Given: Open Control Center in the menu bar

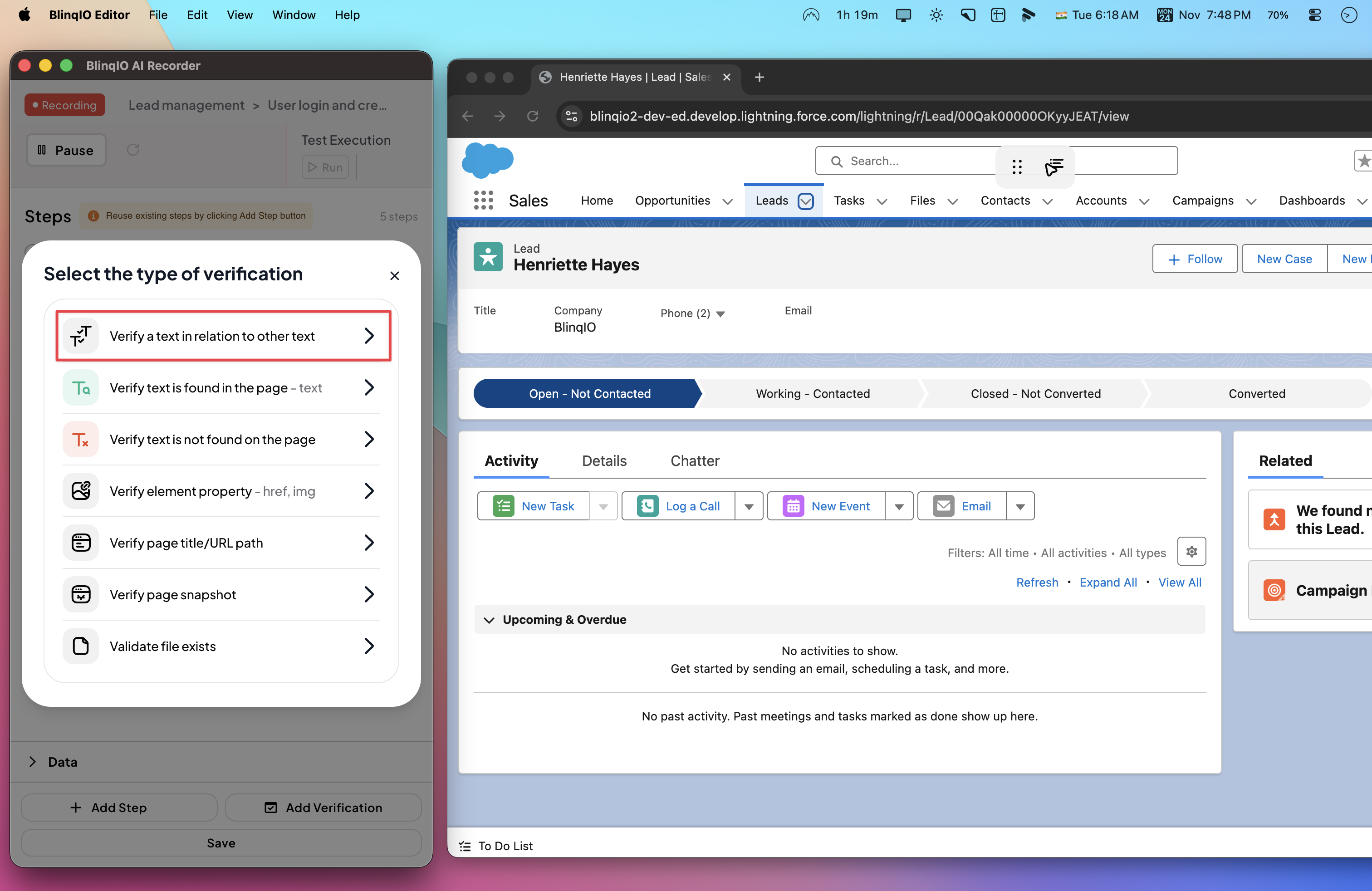Looking at the screenshot, I should (1314, 15).
